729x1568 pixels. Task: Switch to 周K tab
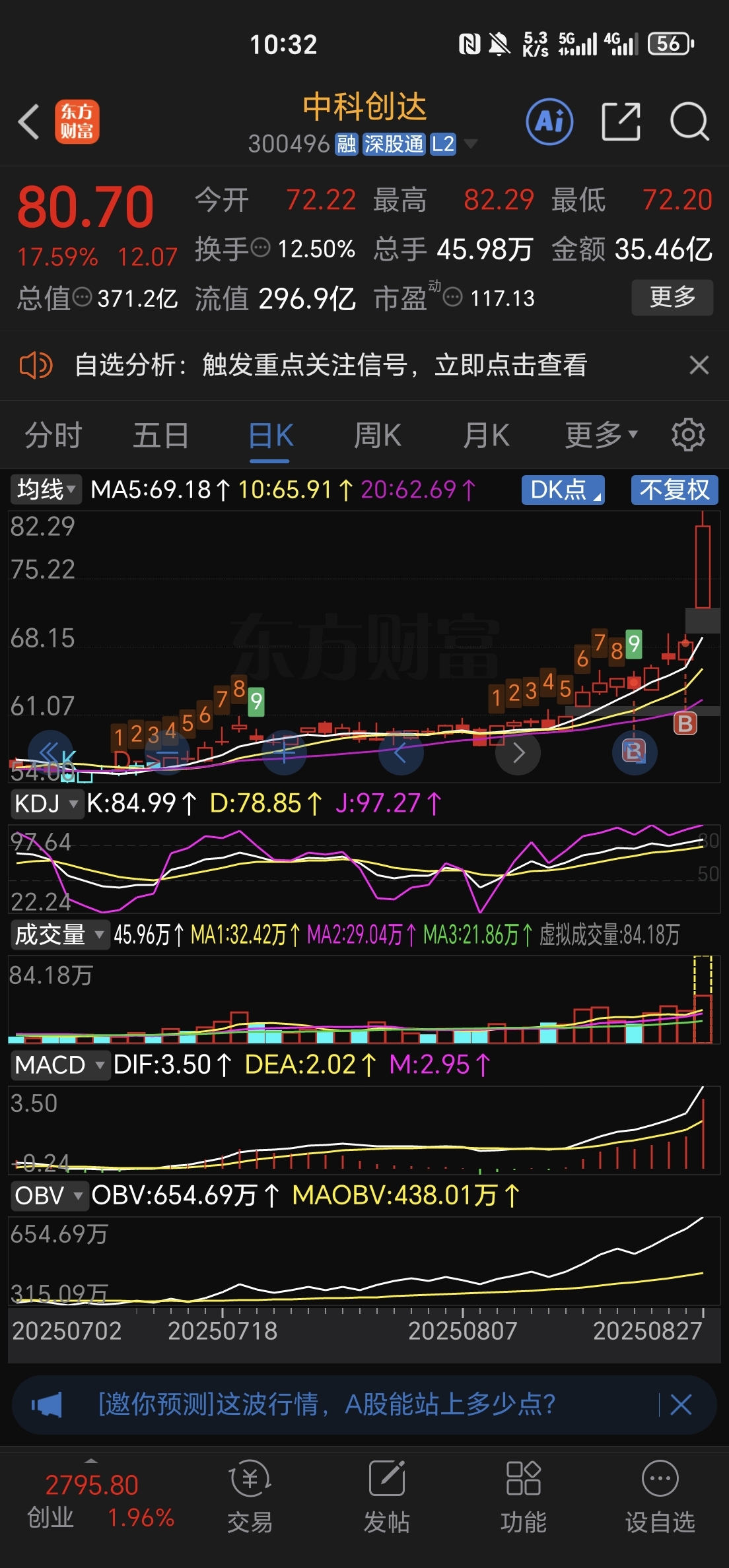click(378, 436)
